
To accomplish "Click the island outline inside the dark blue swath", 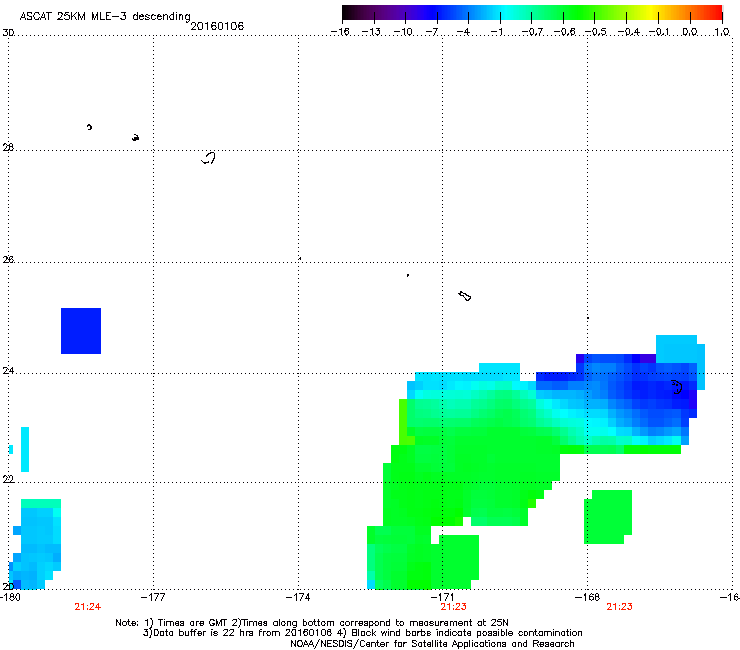I will coord(677,387).
